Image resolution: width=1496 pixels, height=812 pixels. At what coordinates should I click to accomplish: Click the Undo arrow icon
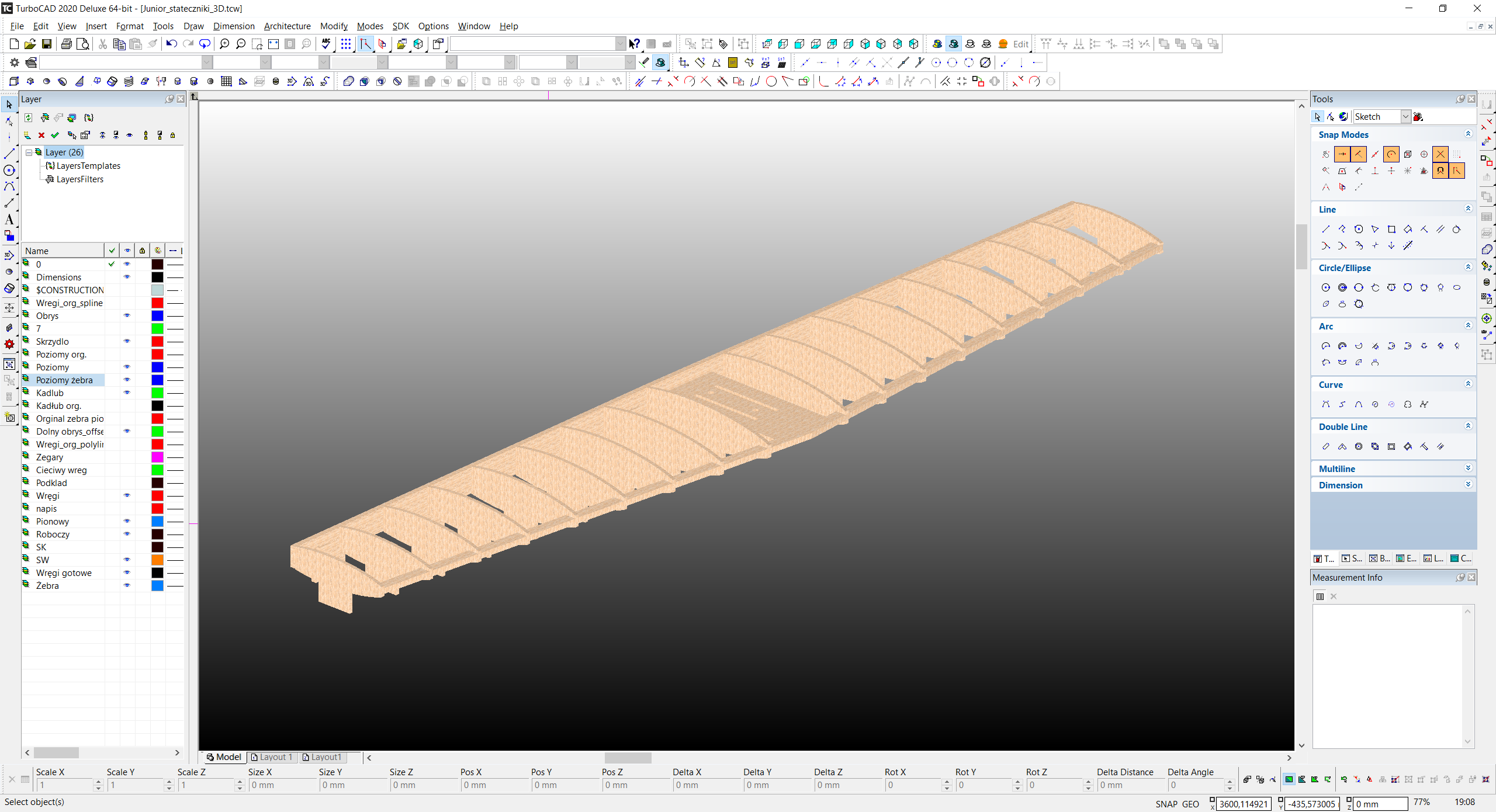(x=171, y=44)
